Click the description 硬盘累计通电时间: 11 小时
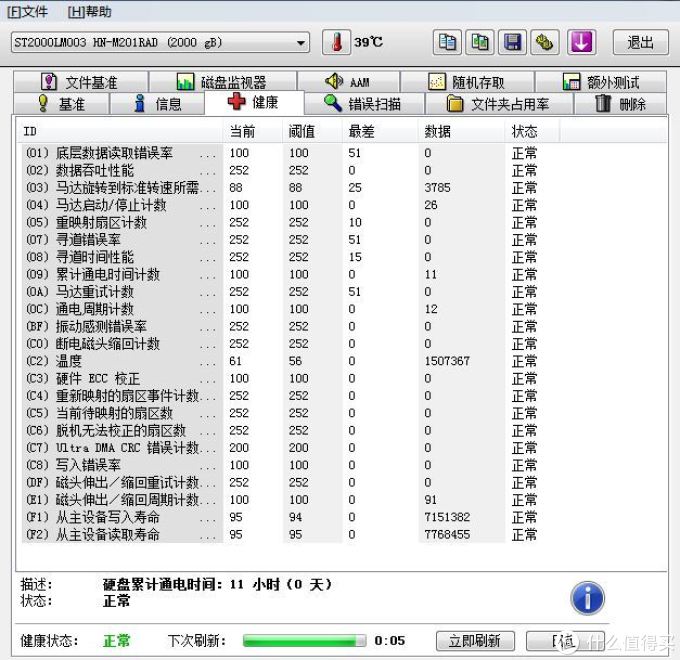The image size is (680, 660). pyautogui.click(x=217, y=585)
